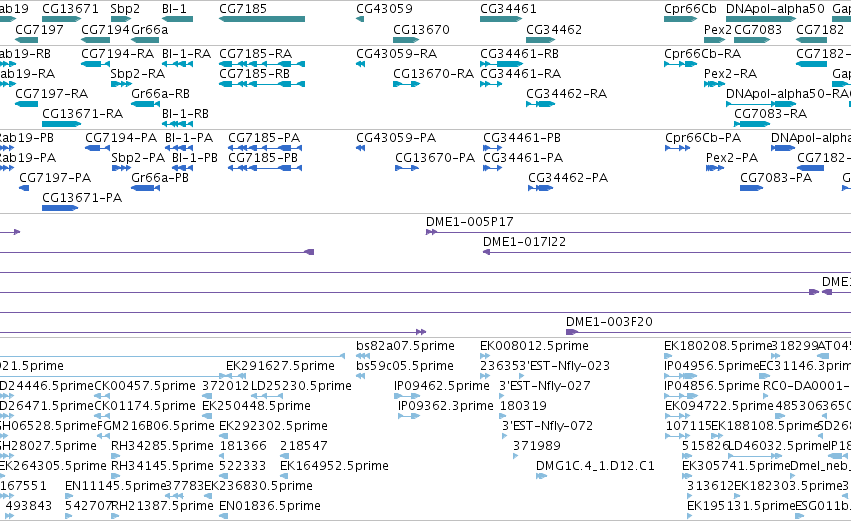Viewport: 851px width, 521px height.
Task: Select the DME1-017I22 clone label
Action: click(x=524, y=242)
